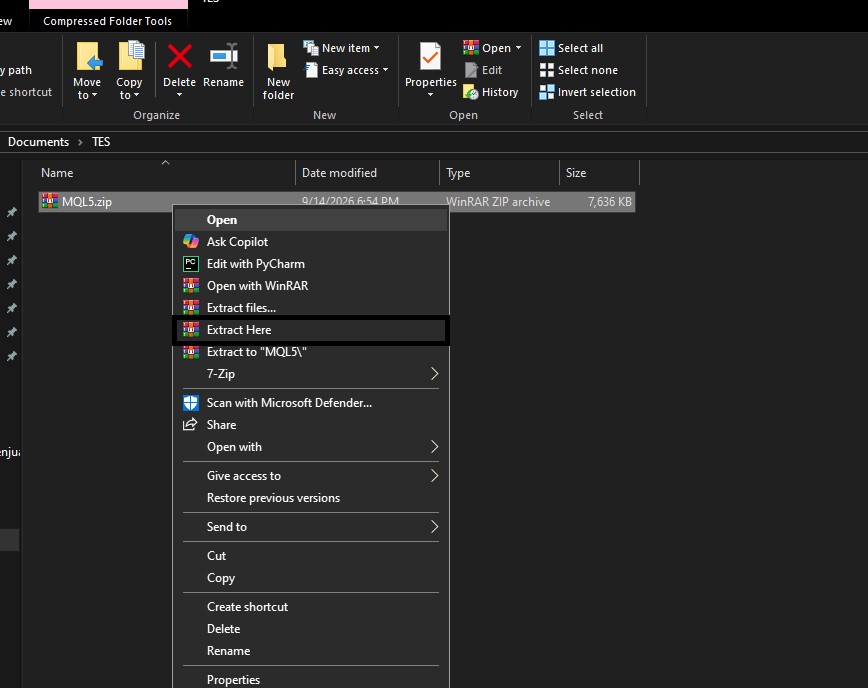868x688 pixels.
Task: Expand the Copy to dropdown arrow
Action: coord(136,95)
